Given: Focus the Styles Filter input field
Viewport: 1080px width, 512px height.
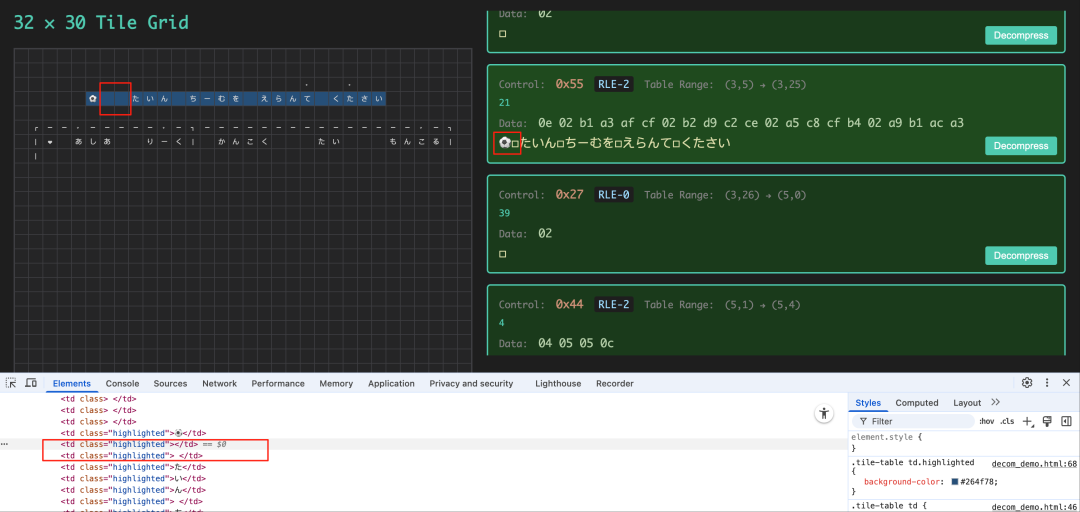Looking at the screenshot, I should pos(913,421).
